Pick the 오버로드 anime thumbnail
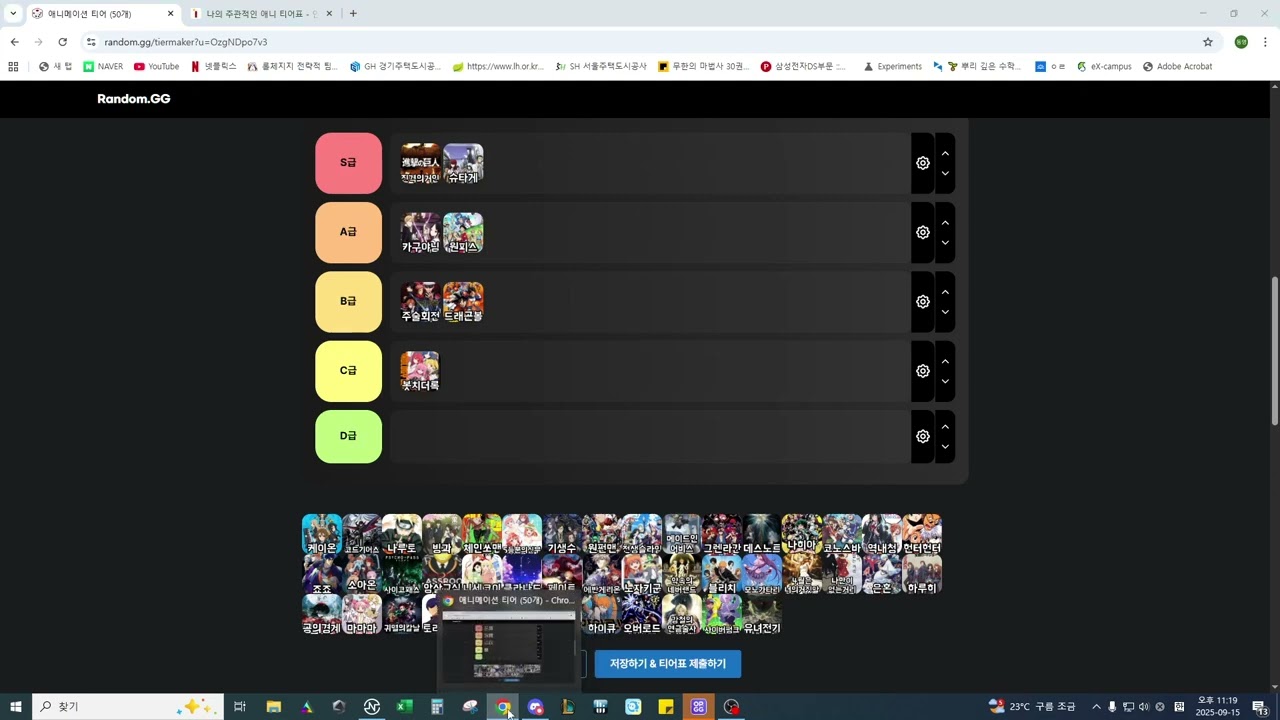Screen dimensions: 1280x720 click(642, 614)
